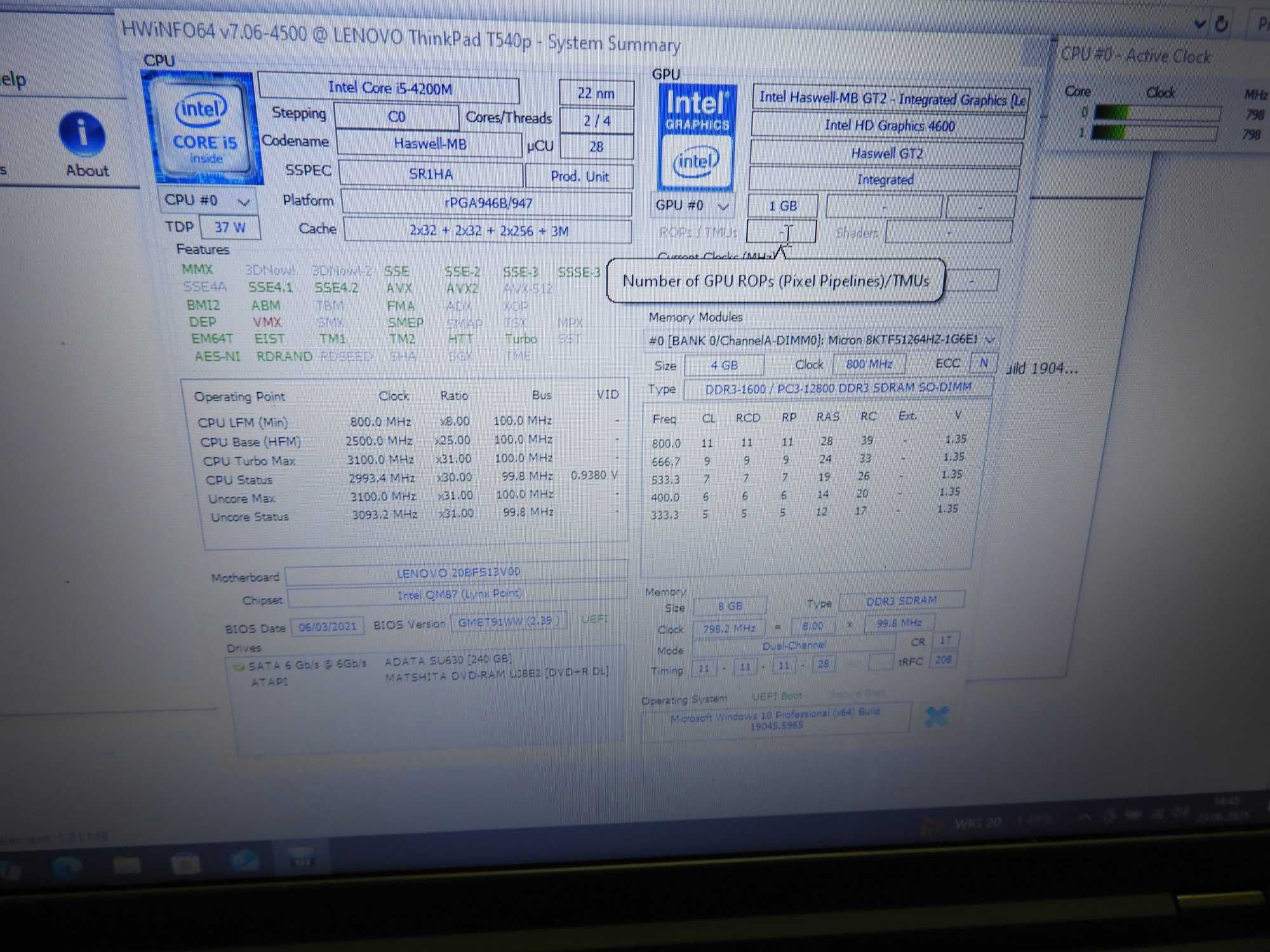The image size is (1270, 952).
Task: Click the Intel Graphics logo
Action: 697,137
